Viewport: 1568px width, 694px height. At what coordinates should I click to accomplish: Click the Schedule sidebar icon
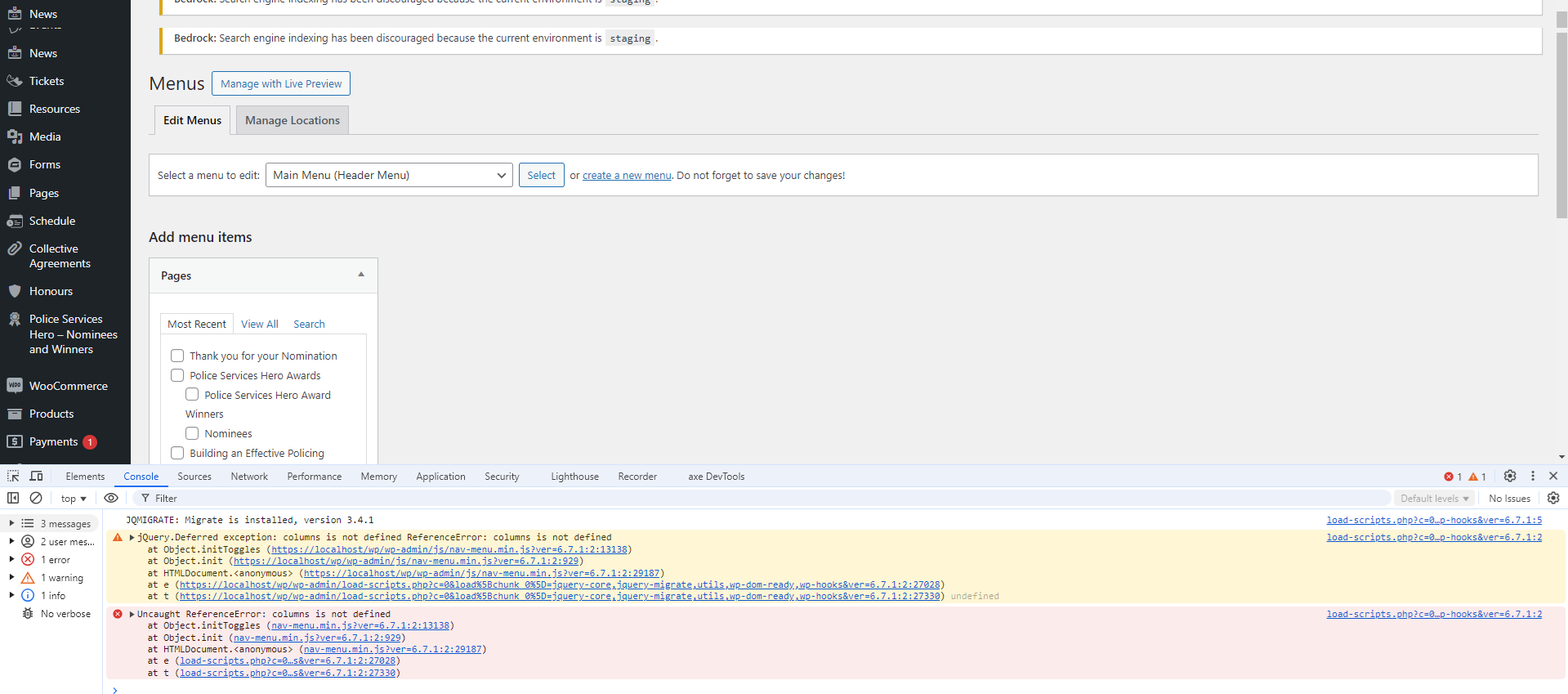point(14,221)
